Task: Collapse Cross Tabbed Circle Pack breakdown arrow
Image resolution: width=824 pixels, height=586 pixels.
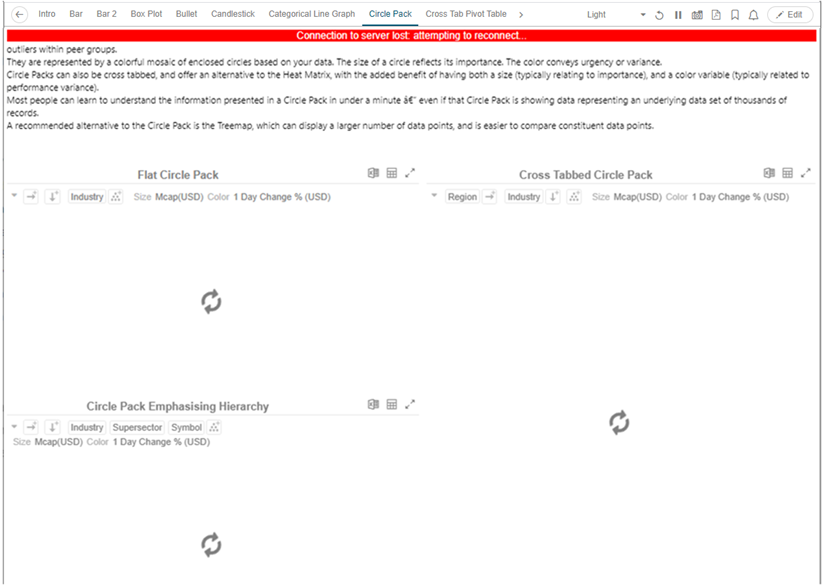Action: tap(434, 196)
